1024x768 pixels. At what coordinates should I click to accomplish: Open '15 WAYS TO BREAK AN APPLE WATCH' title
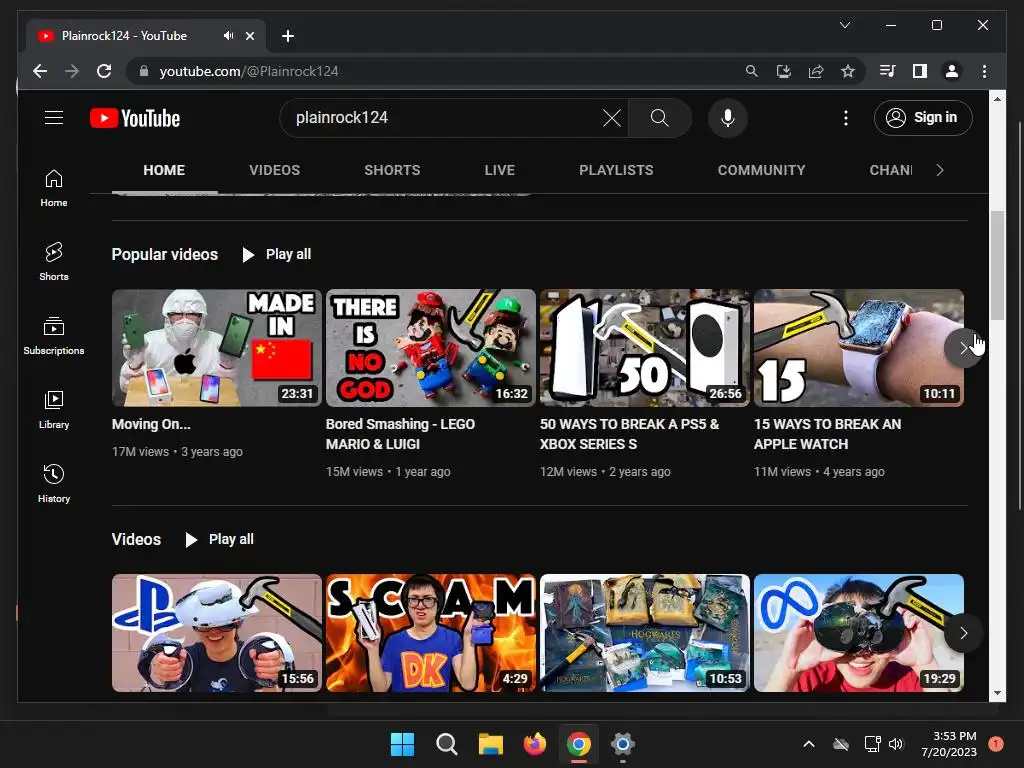827,434
